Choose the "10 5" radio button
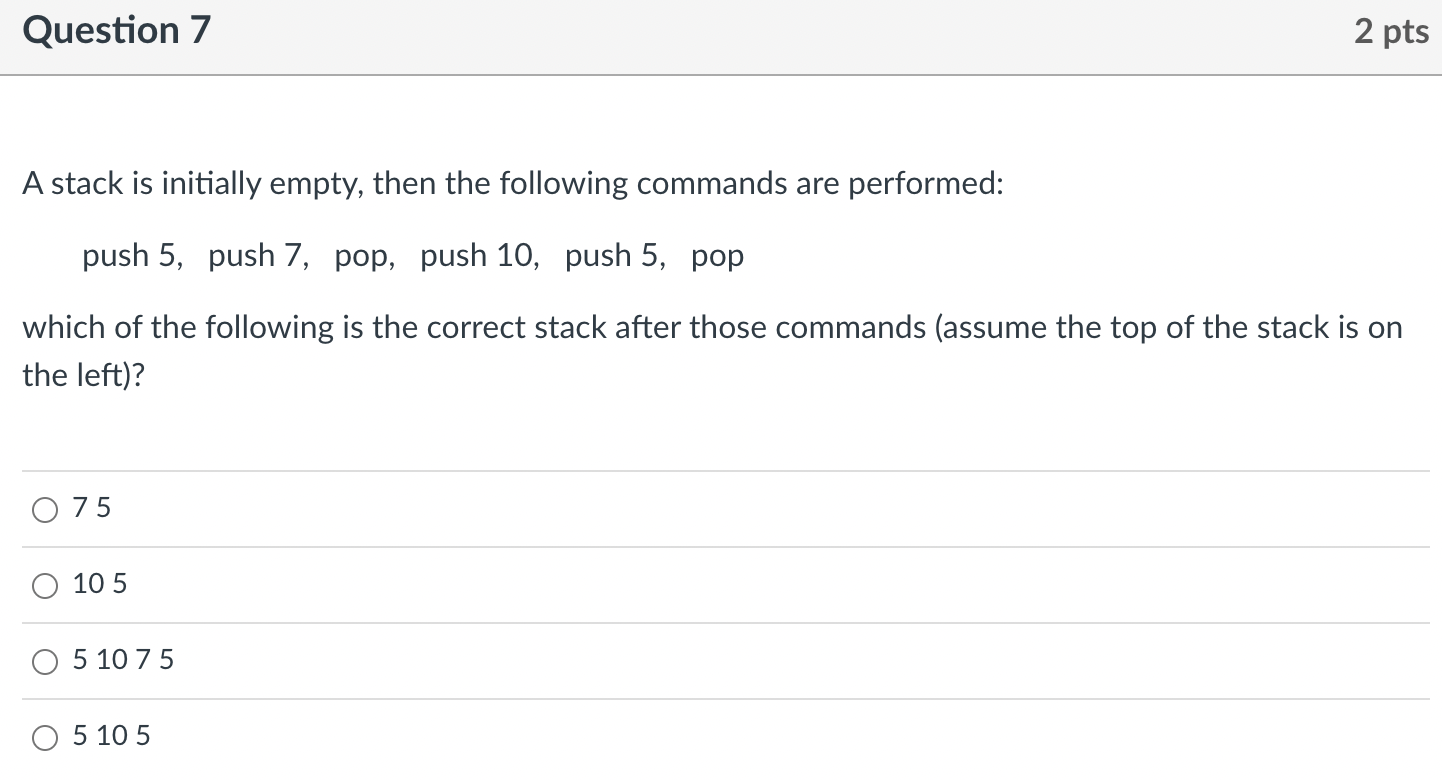Viewport: 1442px width, 780px height. pyautogui.click(x=45, y=587)
